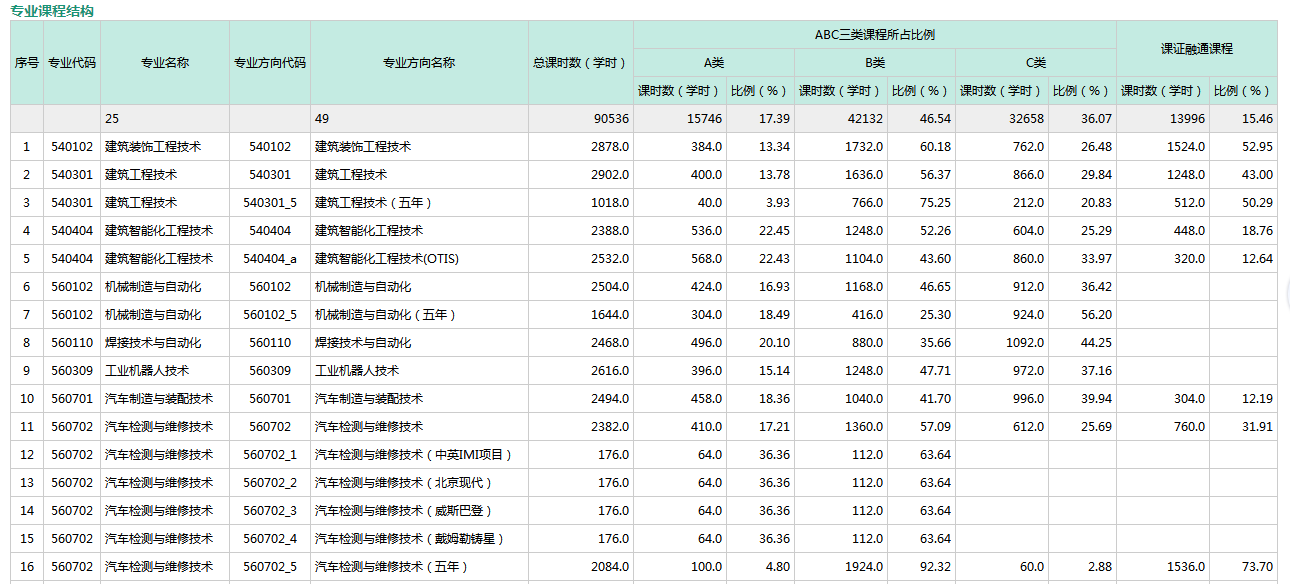Select 建筑智能化工程技术(OTIS) direction name
The height and width of the screenshot is (584, 1290).
coord(419,258)
